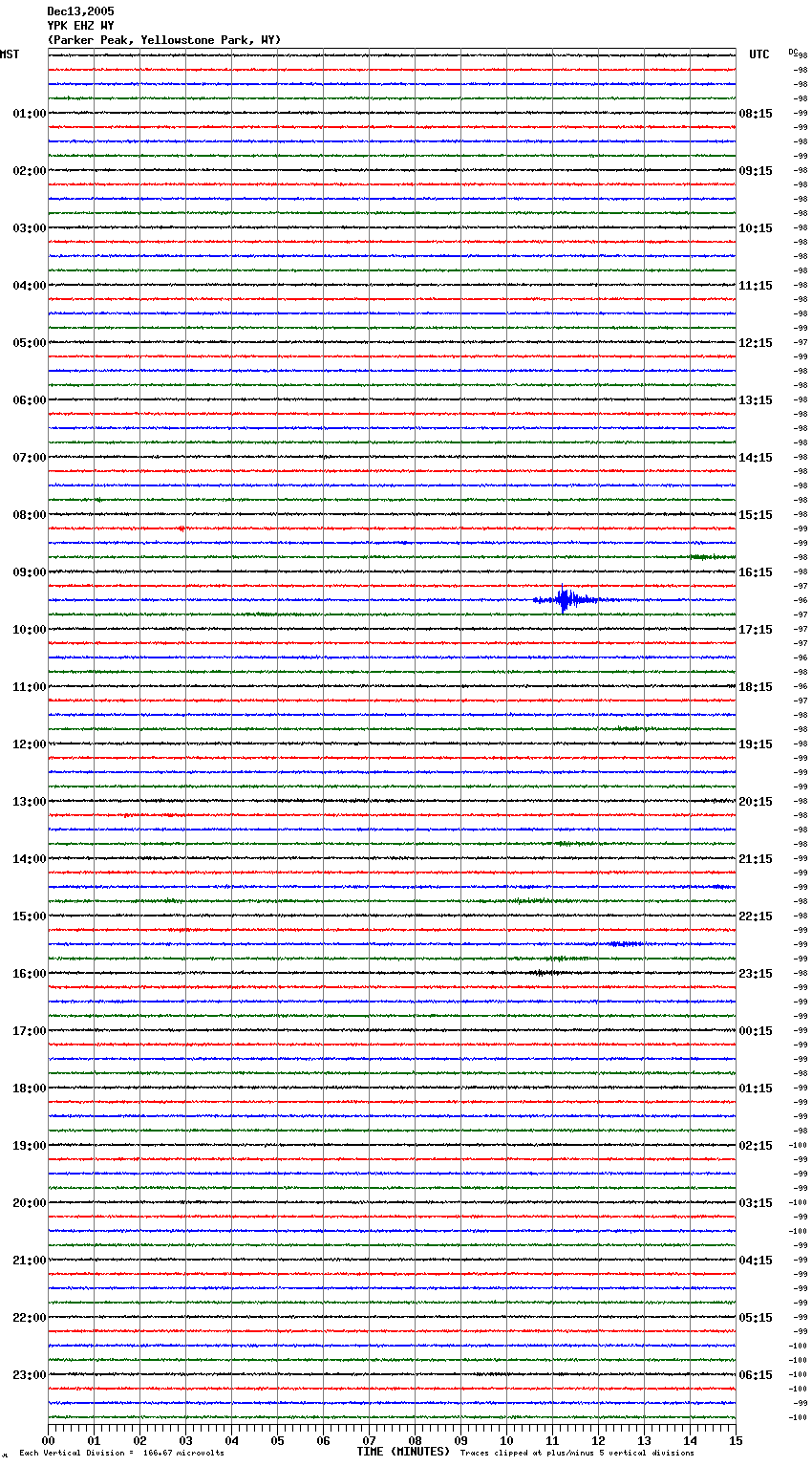Click the 06:15 UTC time label

pos(756,1375)
